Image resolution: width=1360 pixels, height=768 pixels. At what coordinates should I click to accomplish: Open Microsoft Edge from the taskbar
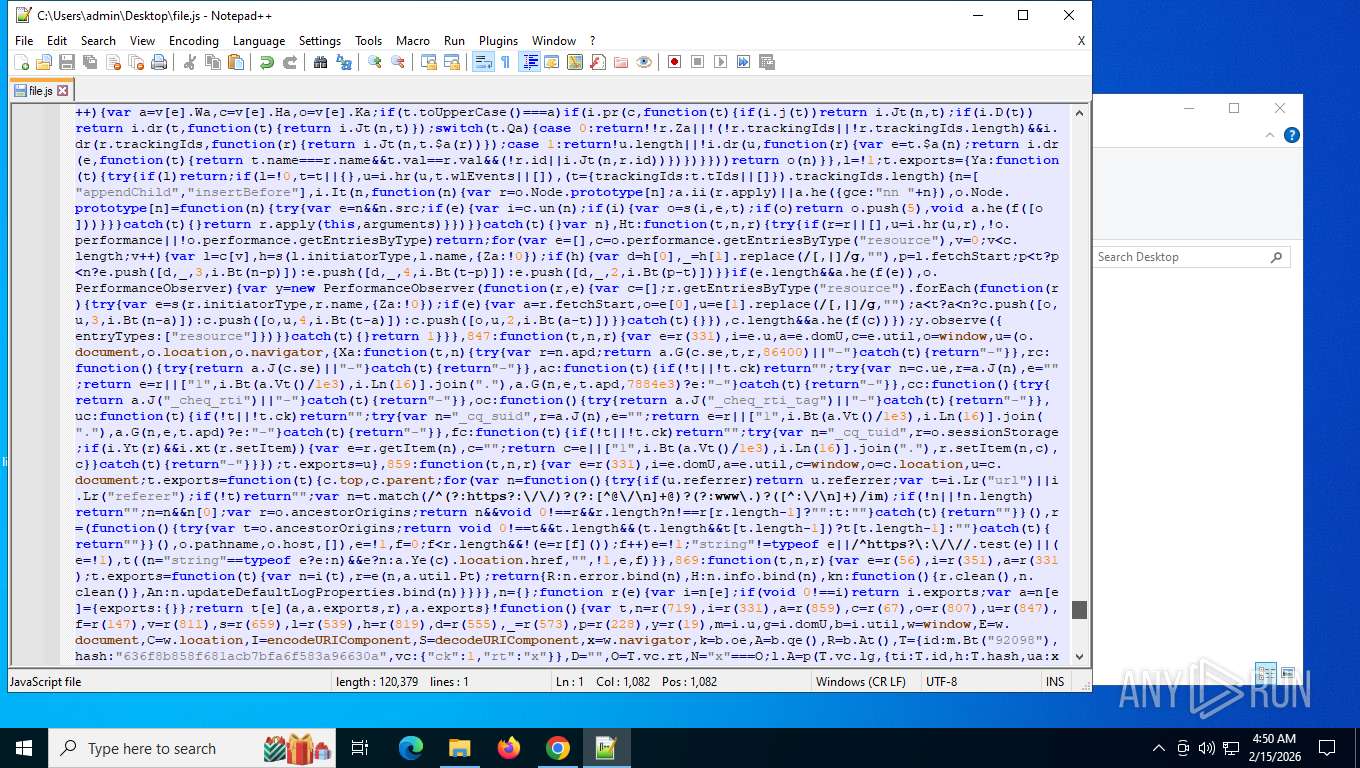411,748
